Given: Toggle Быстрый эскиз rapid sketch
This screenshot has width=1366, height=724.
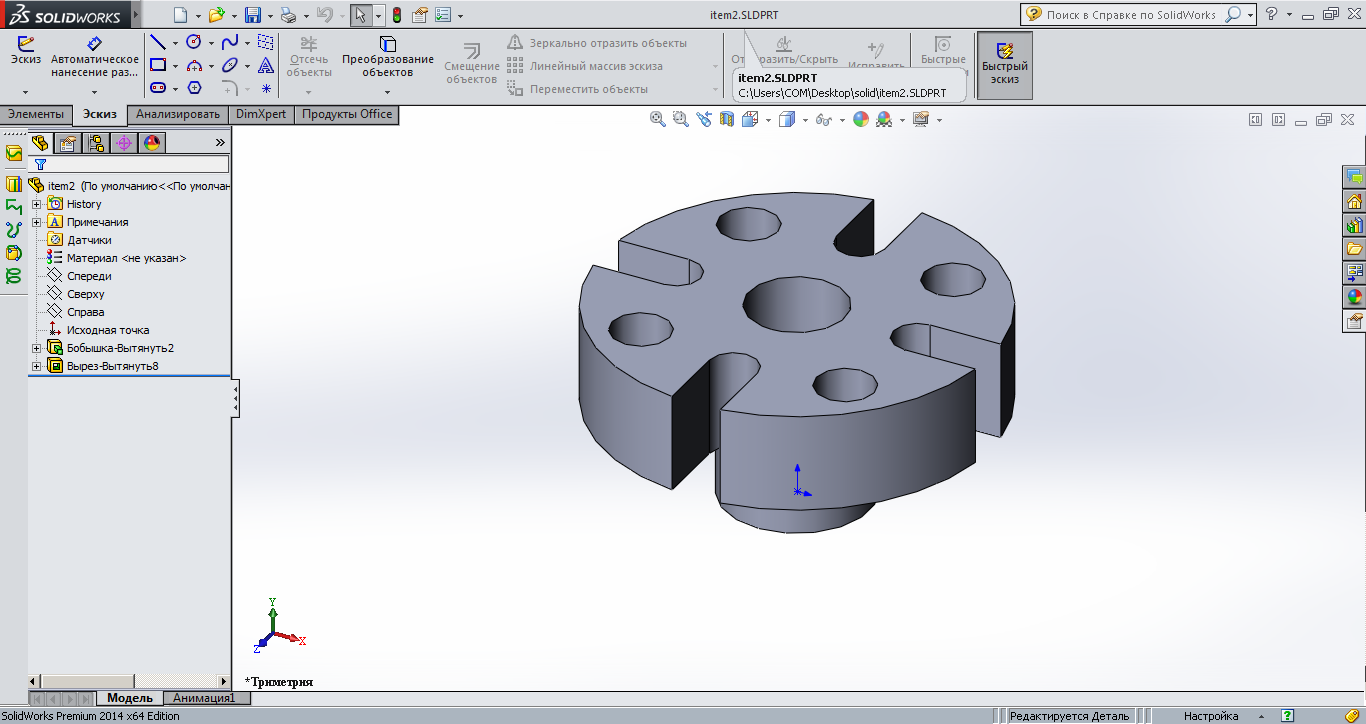Looking at the screenshot, I should (x=1005, y=65).
